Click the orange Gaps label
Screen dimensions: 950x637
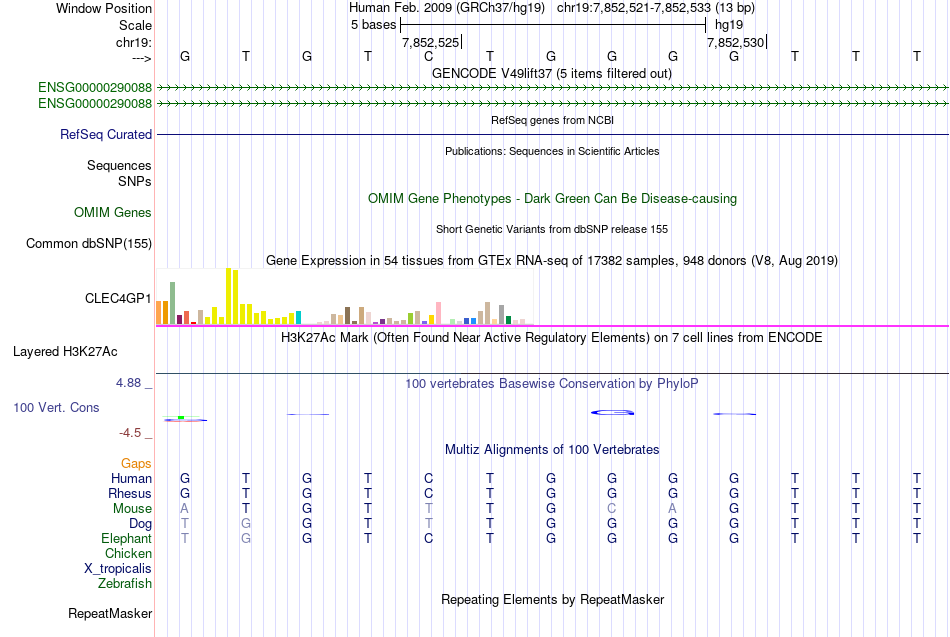(136, 464)
